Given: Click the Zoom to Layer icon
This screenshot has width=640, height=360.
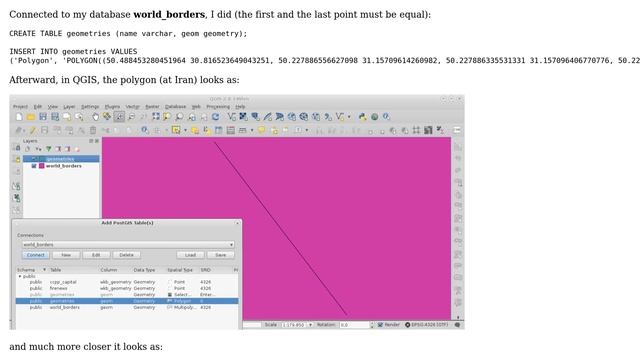Looking at the screenshot, I should tap(179, 117).
